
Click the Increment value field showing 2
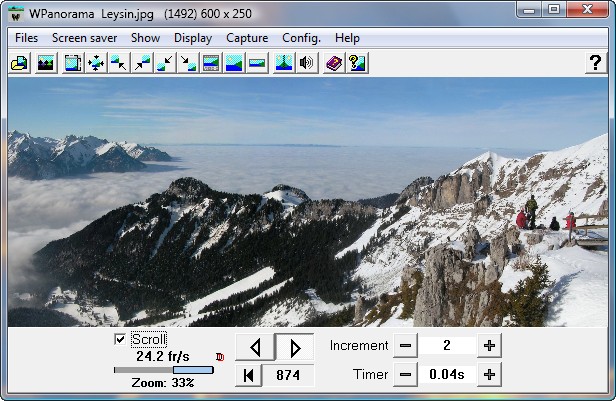click(x=447, y=346)
